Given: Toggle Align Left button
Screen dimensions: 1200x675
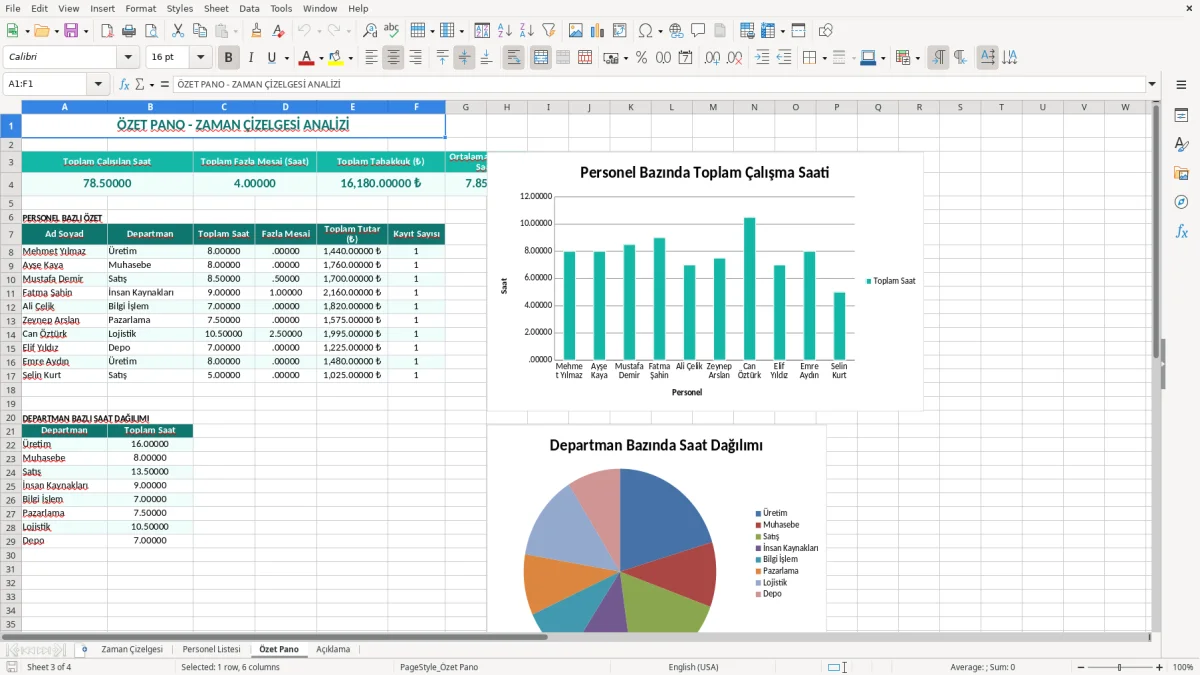Looking at the screenshot, I should (371, 58).
